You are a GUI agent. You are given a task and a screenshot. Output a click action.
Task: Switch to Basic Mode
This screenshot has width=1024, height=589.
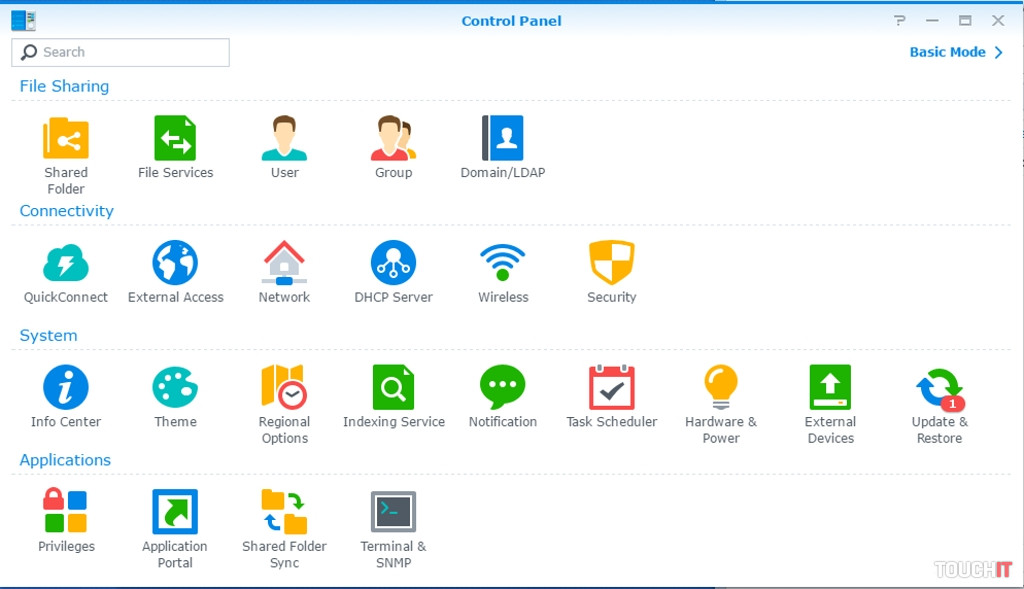[956, 52]
